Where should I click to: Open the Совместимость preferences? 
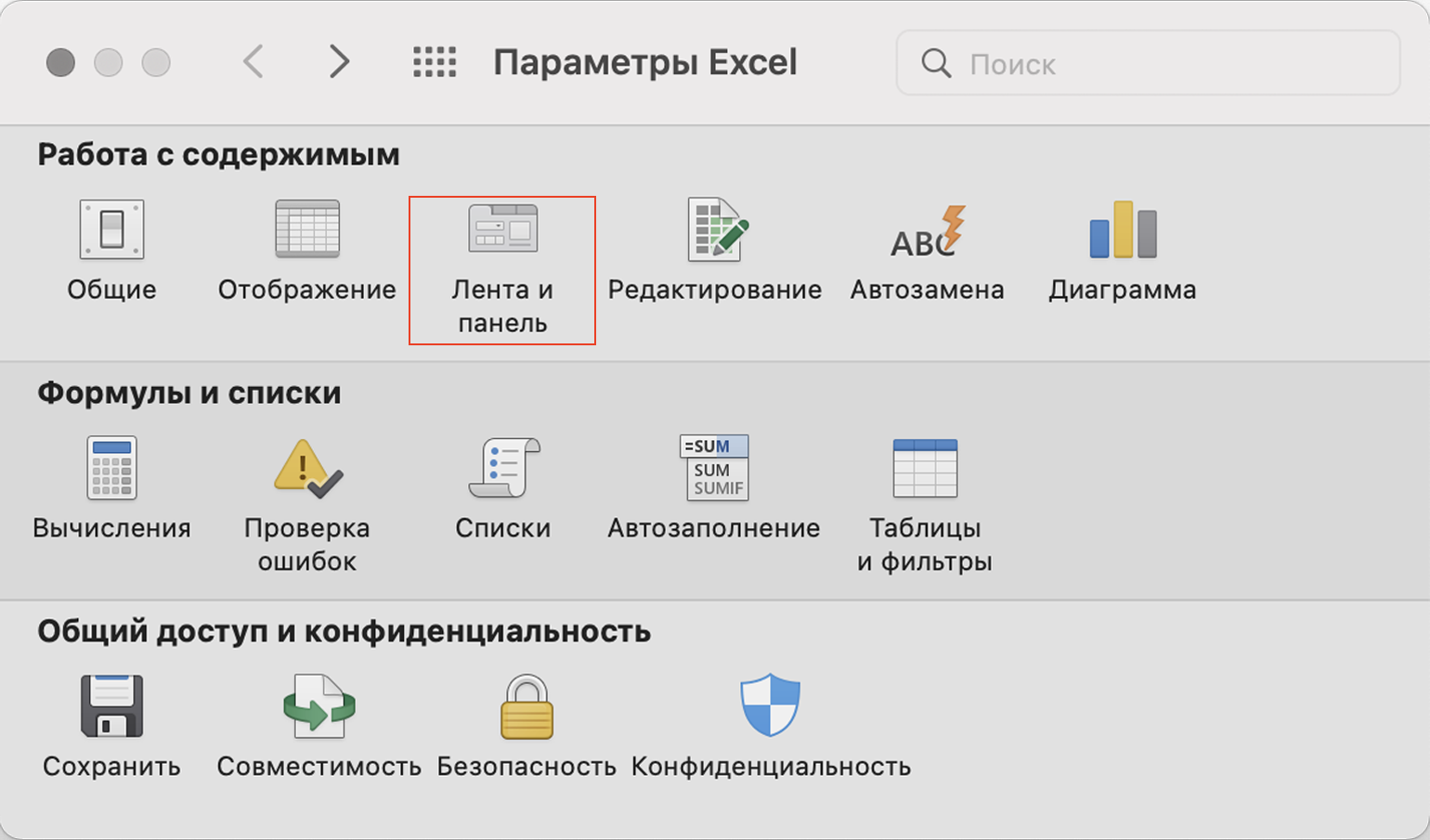click(x=319, y=707)
